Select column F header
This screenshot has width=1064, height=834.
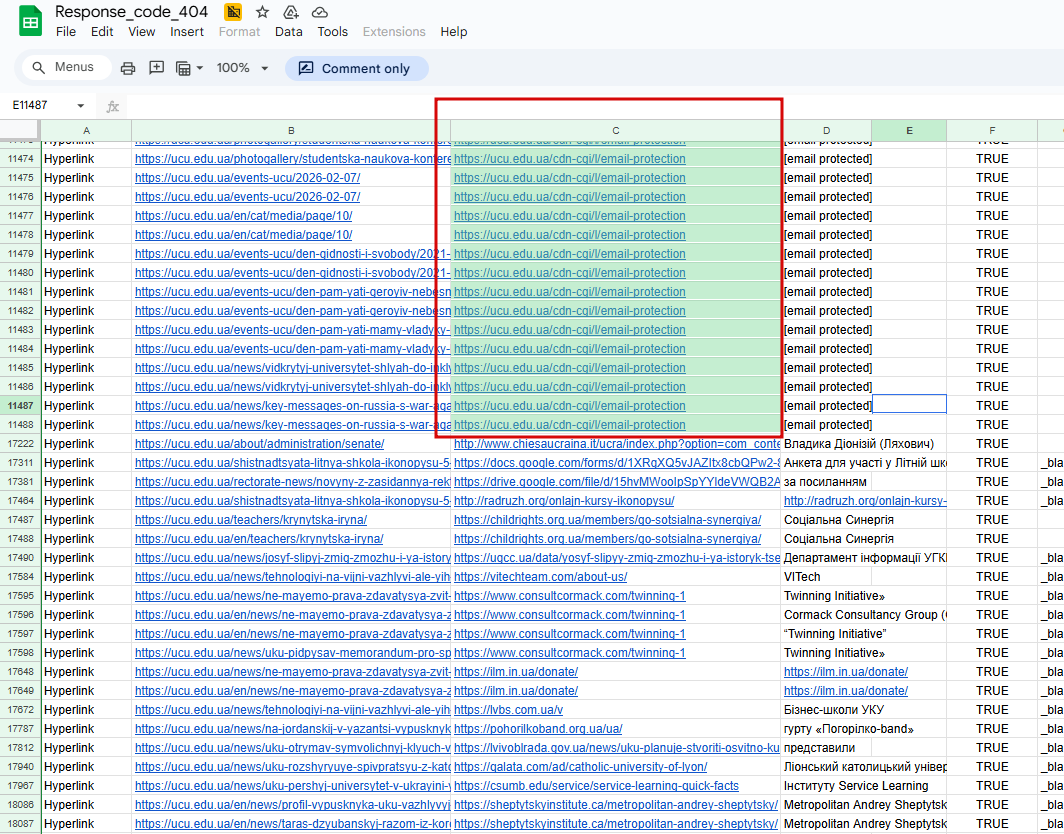992,131
